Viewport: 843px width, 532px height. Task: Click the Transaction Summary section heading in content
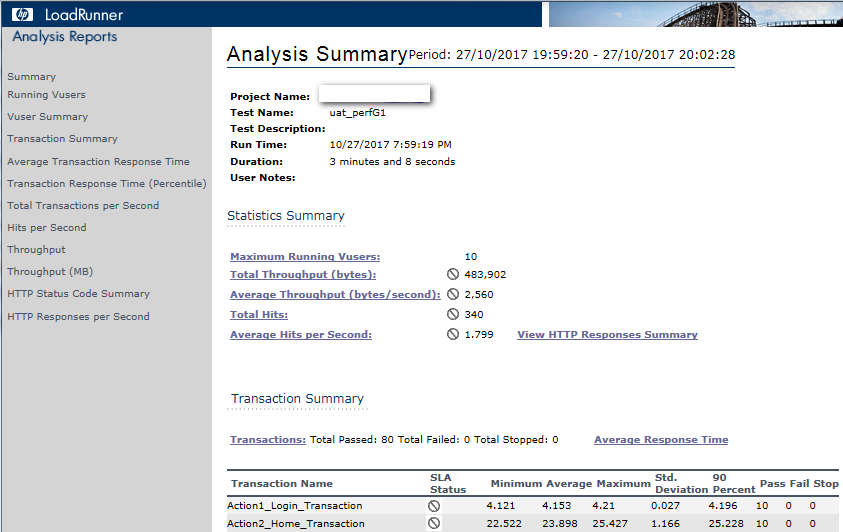[x=297, y=399]
